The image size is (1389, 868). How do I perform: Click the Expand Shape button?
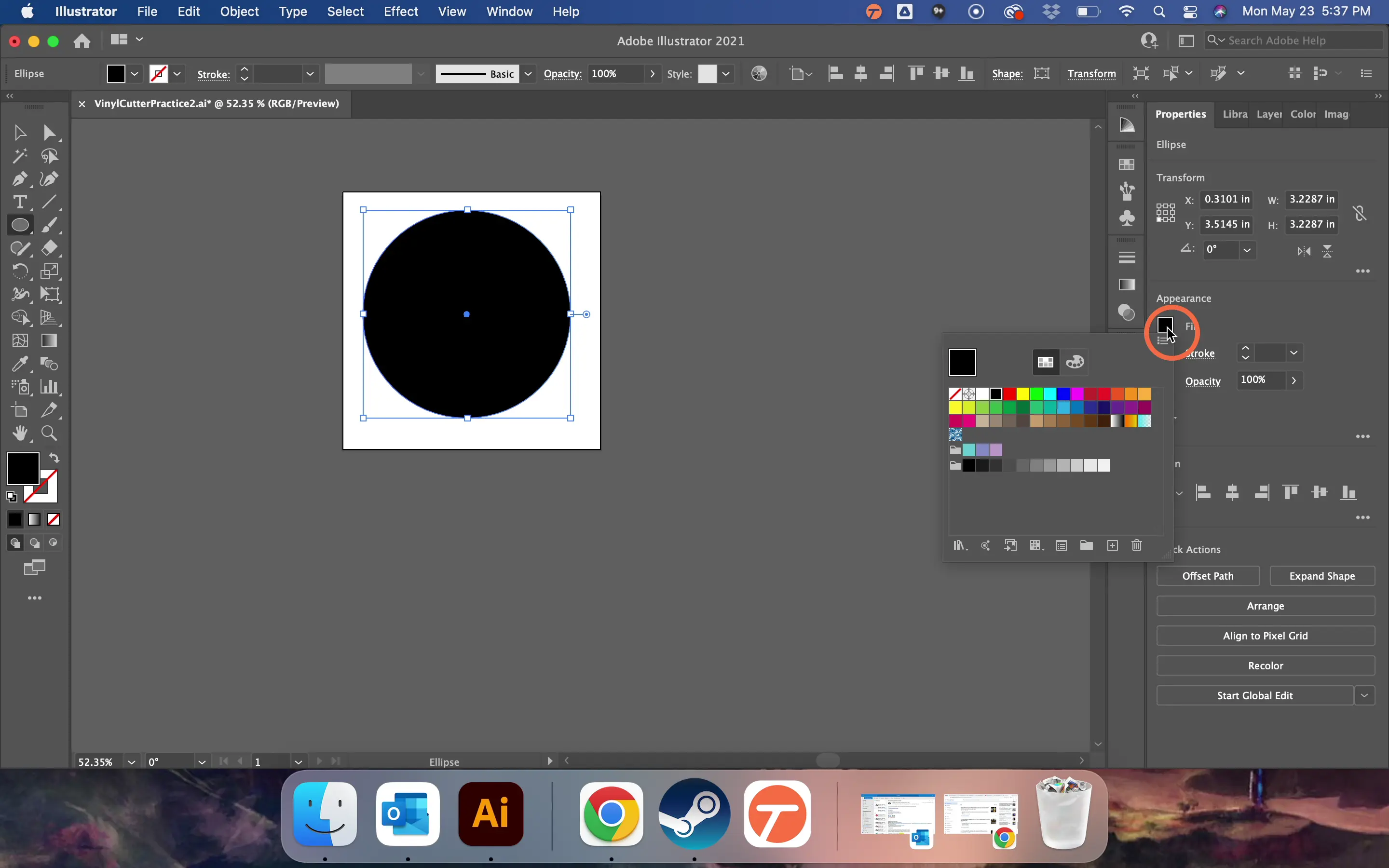1322,576
